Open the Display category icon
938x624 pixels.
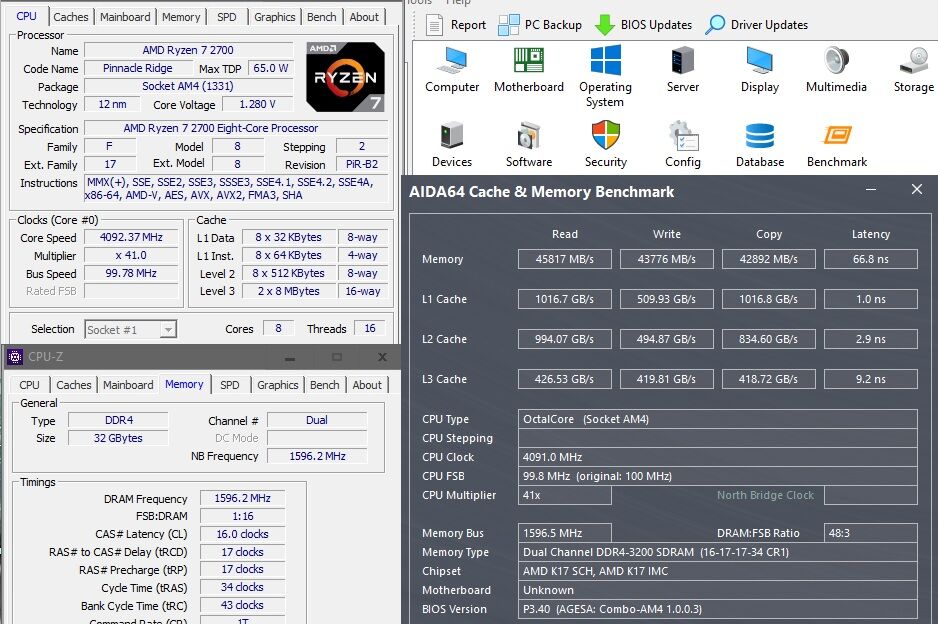760,69
